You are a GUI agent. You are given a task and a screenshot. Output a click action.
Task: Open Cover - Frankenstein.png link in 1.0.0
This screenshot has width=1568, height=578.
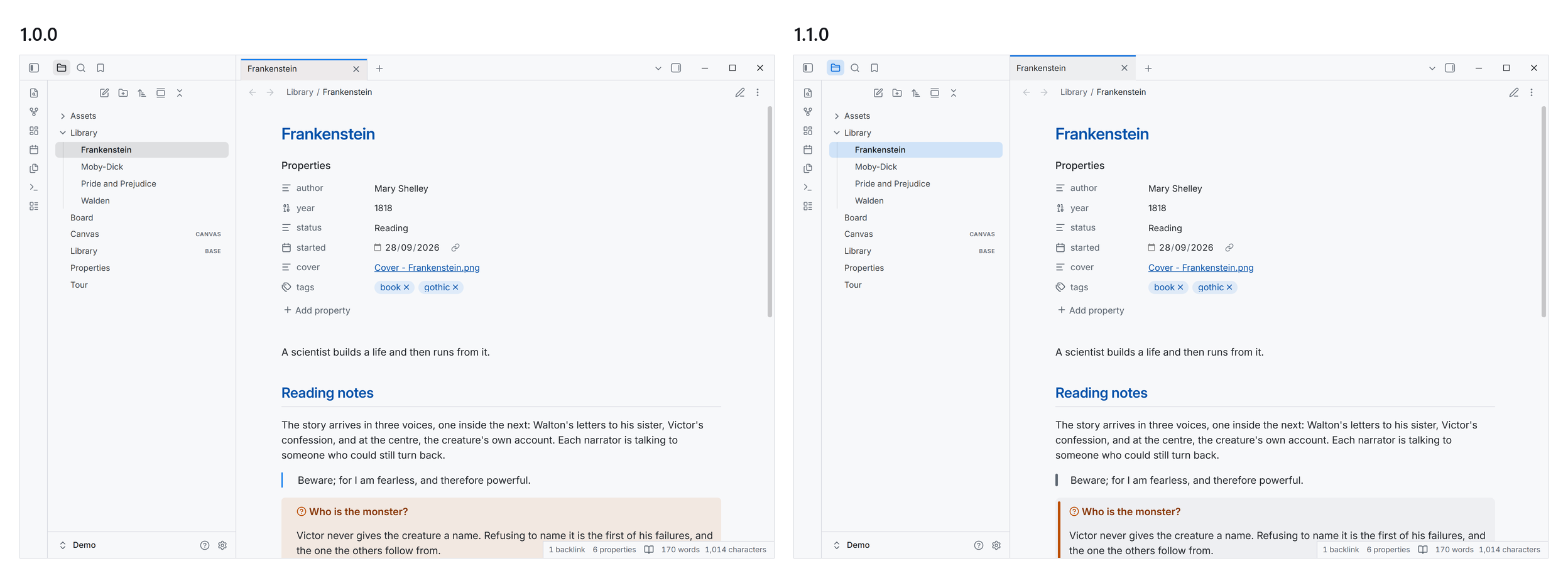[x=427, y=268]
